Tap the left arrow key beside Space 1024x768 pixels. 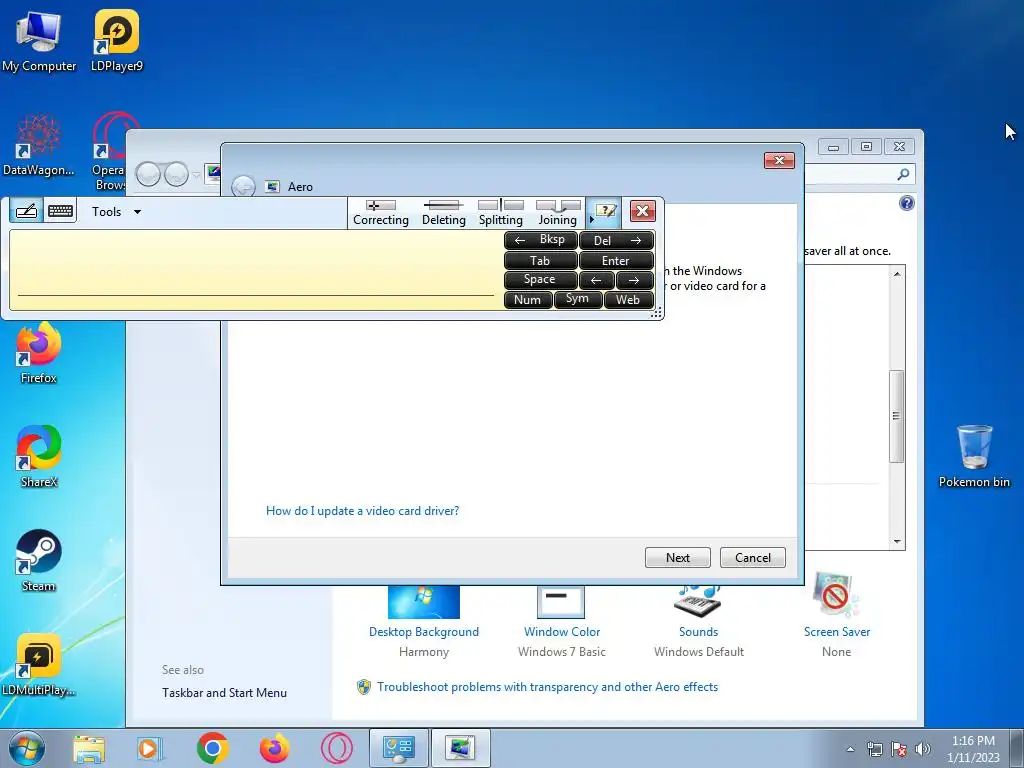coord(596,280)
